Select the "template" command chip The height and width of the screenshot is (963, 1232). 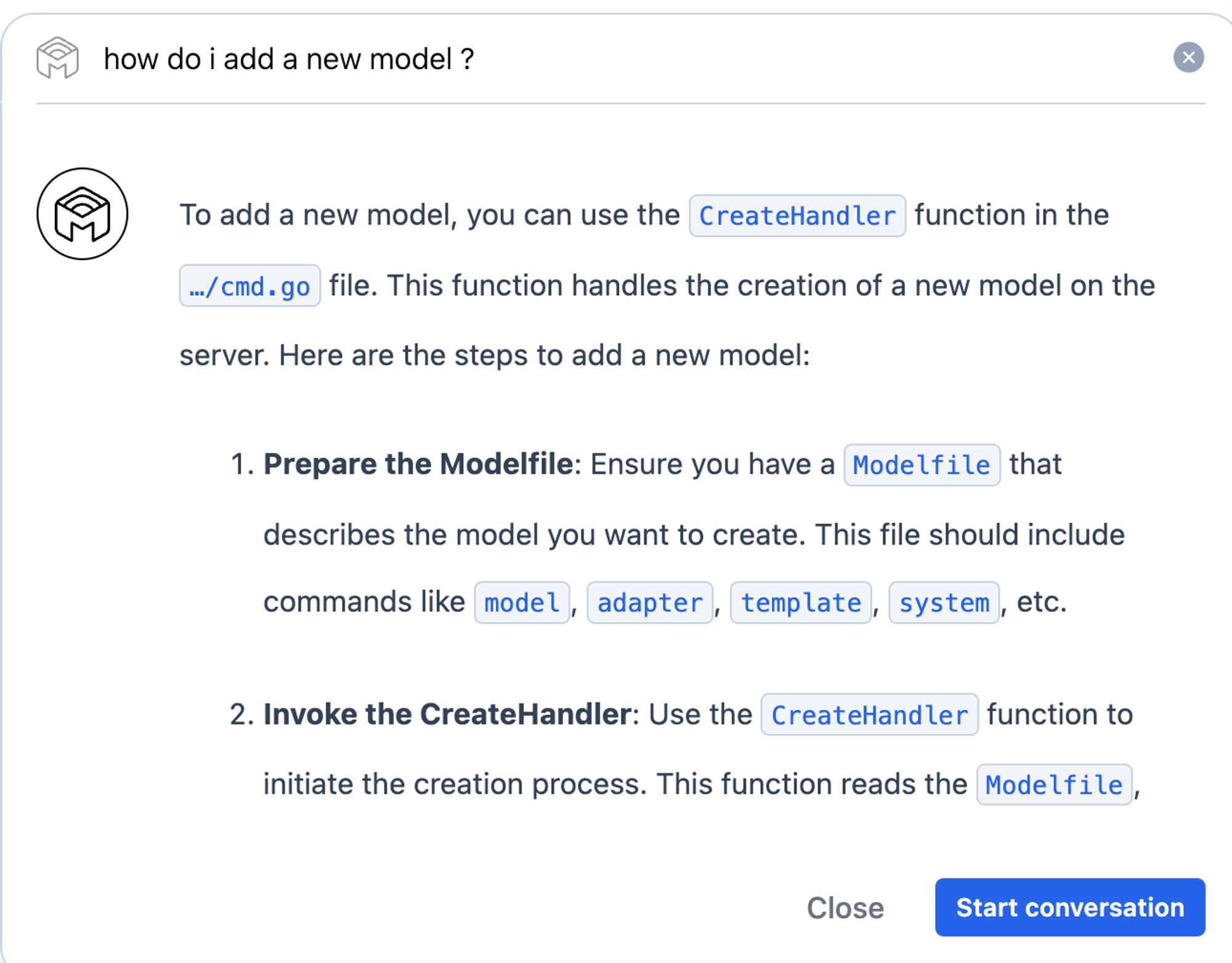click(800, 603)
